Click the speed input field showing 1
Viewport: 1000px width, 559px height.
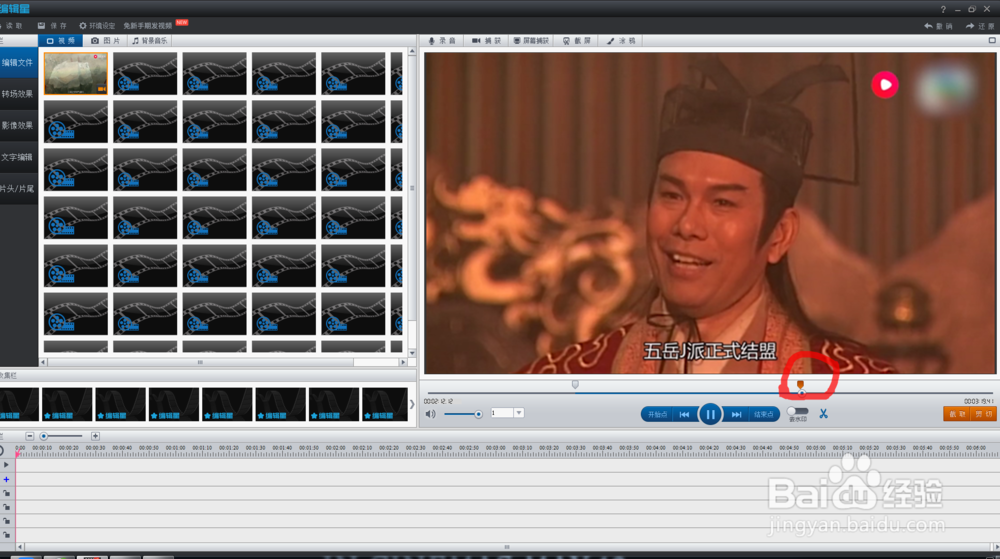[501, 413]
